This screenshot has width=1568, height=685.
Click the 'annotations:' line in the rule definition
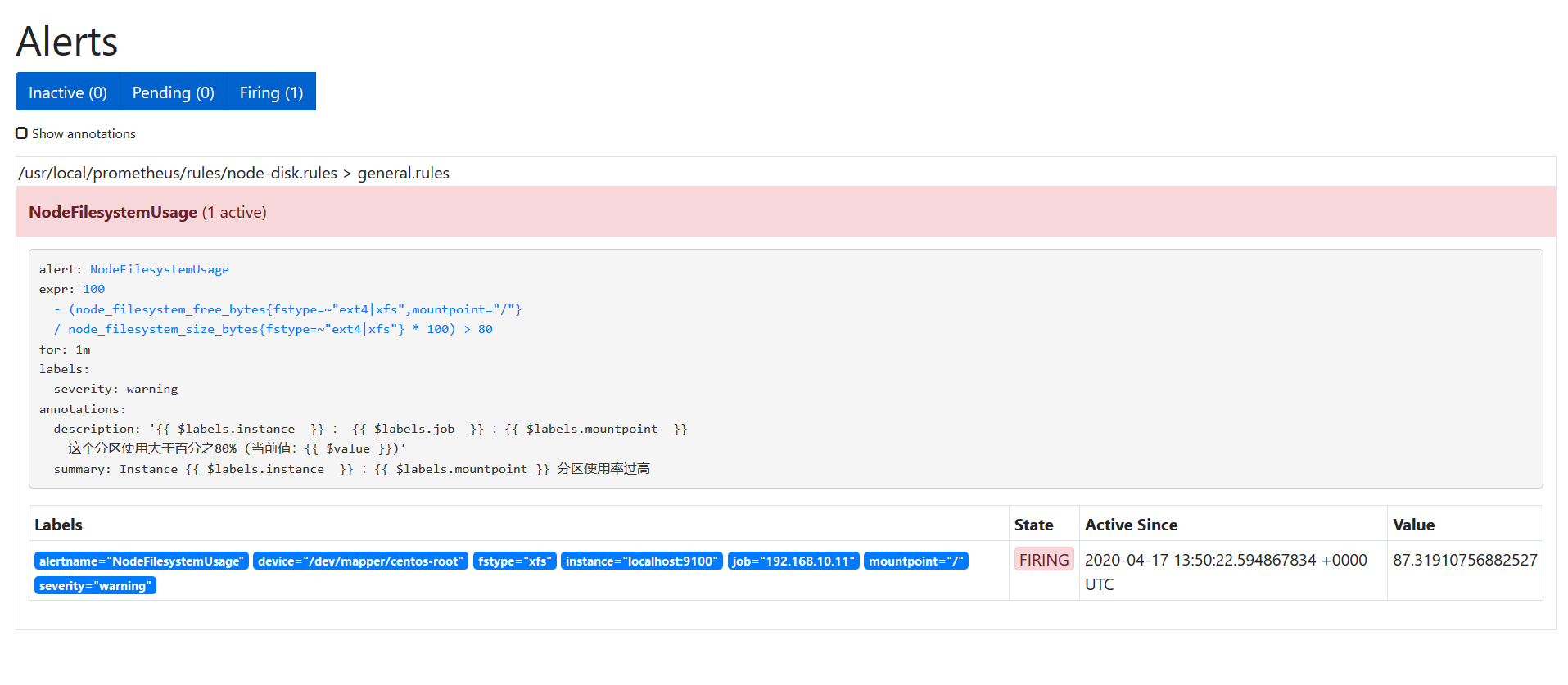click(x=83, y=409)
